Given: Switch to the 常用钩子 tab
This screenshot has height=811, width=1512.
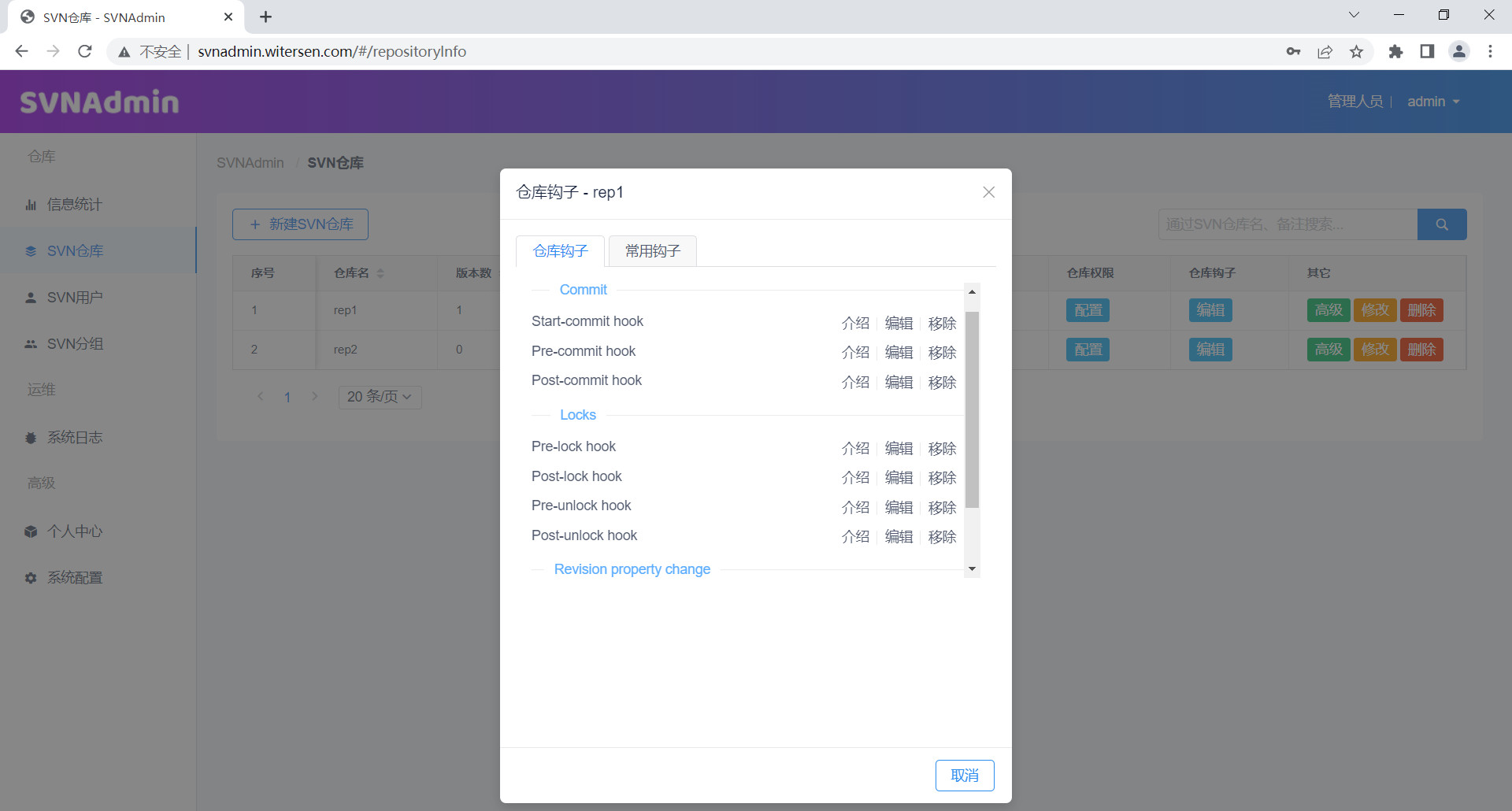Looking at the screenshot, I should (x=653, y=251).
